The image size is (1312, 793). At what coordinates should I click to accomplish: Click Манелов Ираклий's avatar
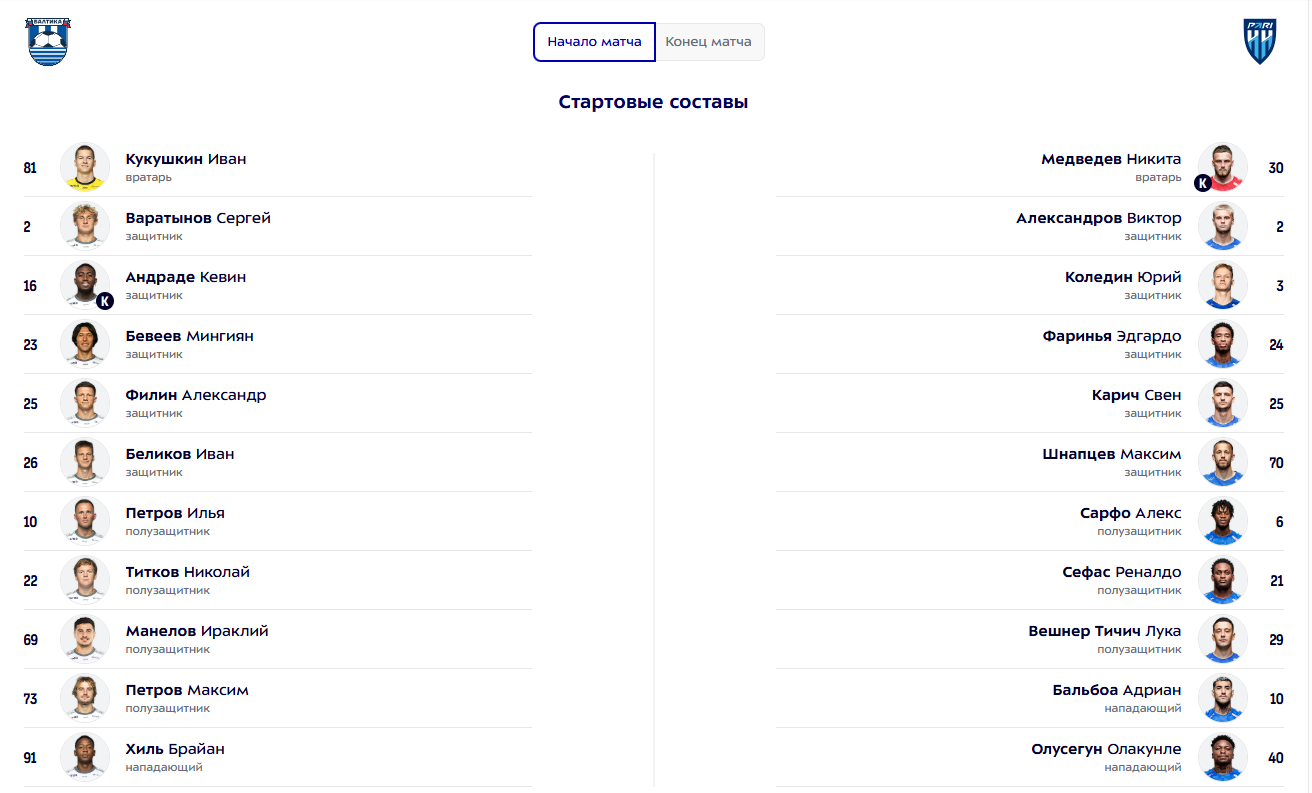click(x=85, y=639)
